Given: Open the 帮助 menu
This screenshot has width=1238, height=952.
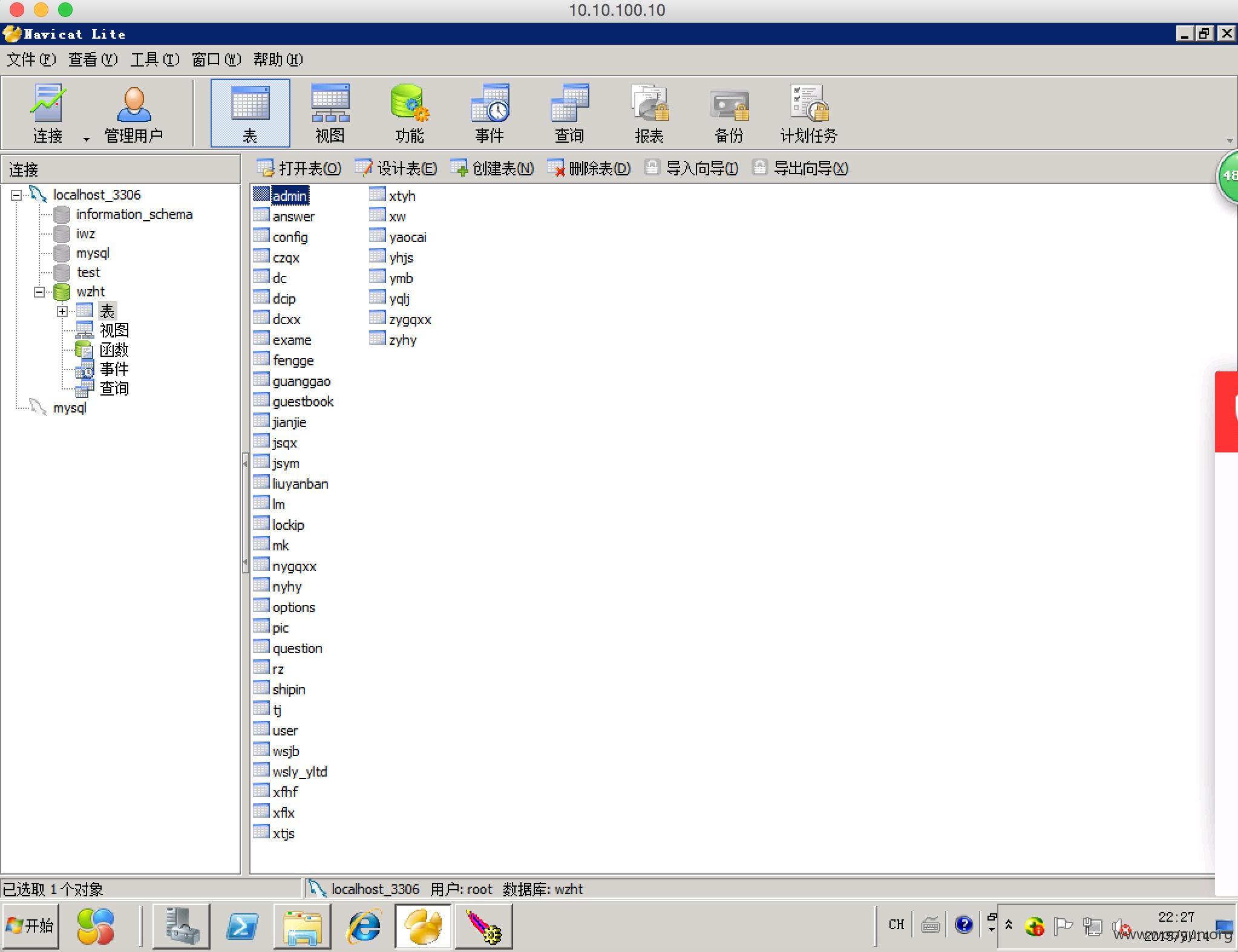Looking at the screenshot, I should click(x=278, y=59).
